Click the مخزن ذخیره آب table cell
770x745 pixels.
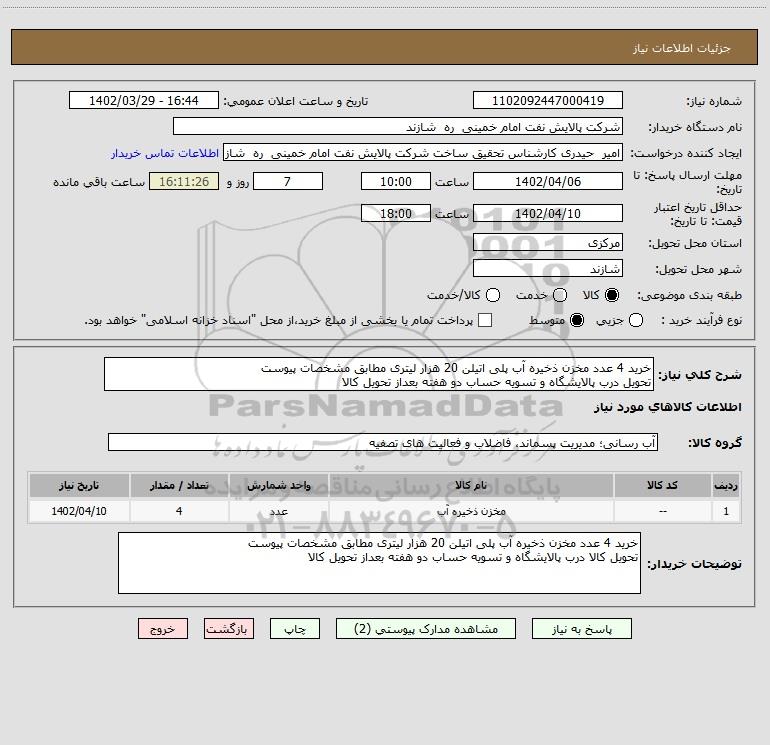[x=471, y=511]
